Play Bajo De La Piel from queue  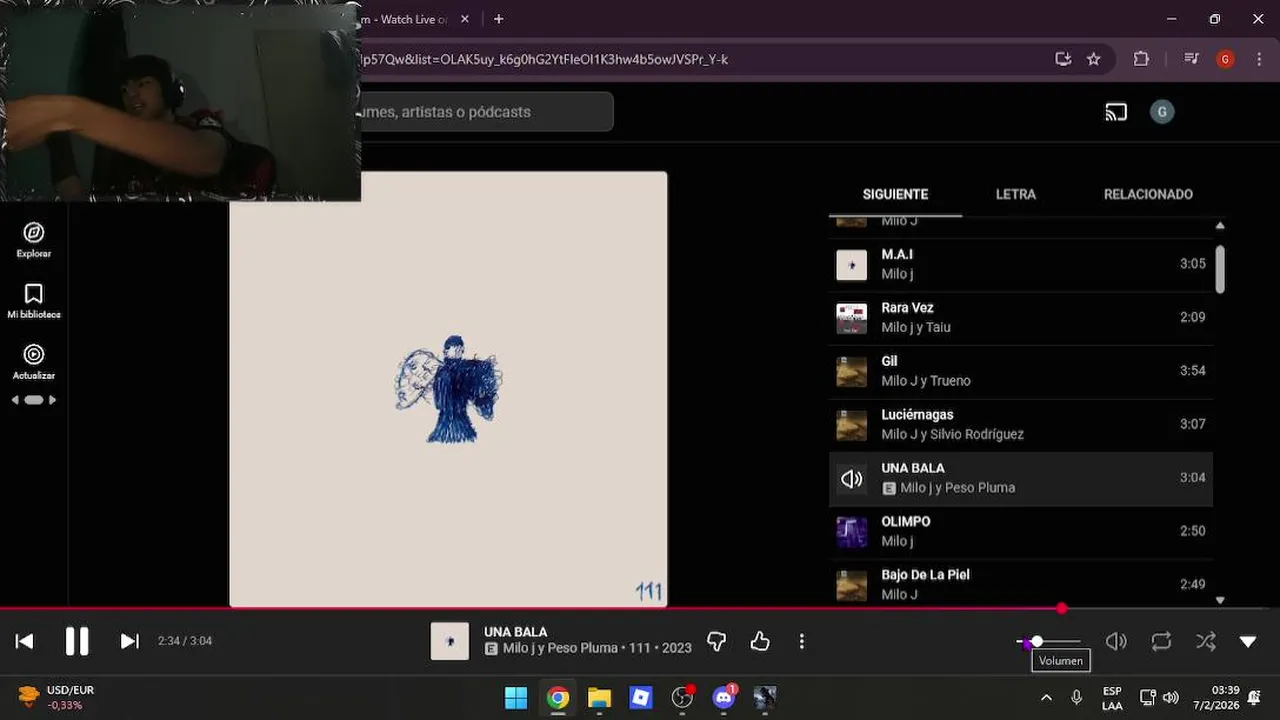point(1021,585)
